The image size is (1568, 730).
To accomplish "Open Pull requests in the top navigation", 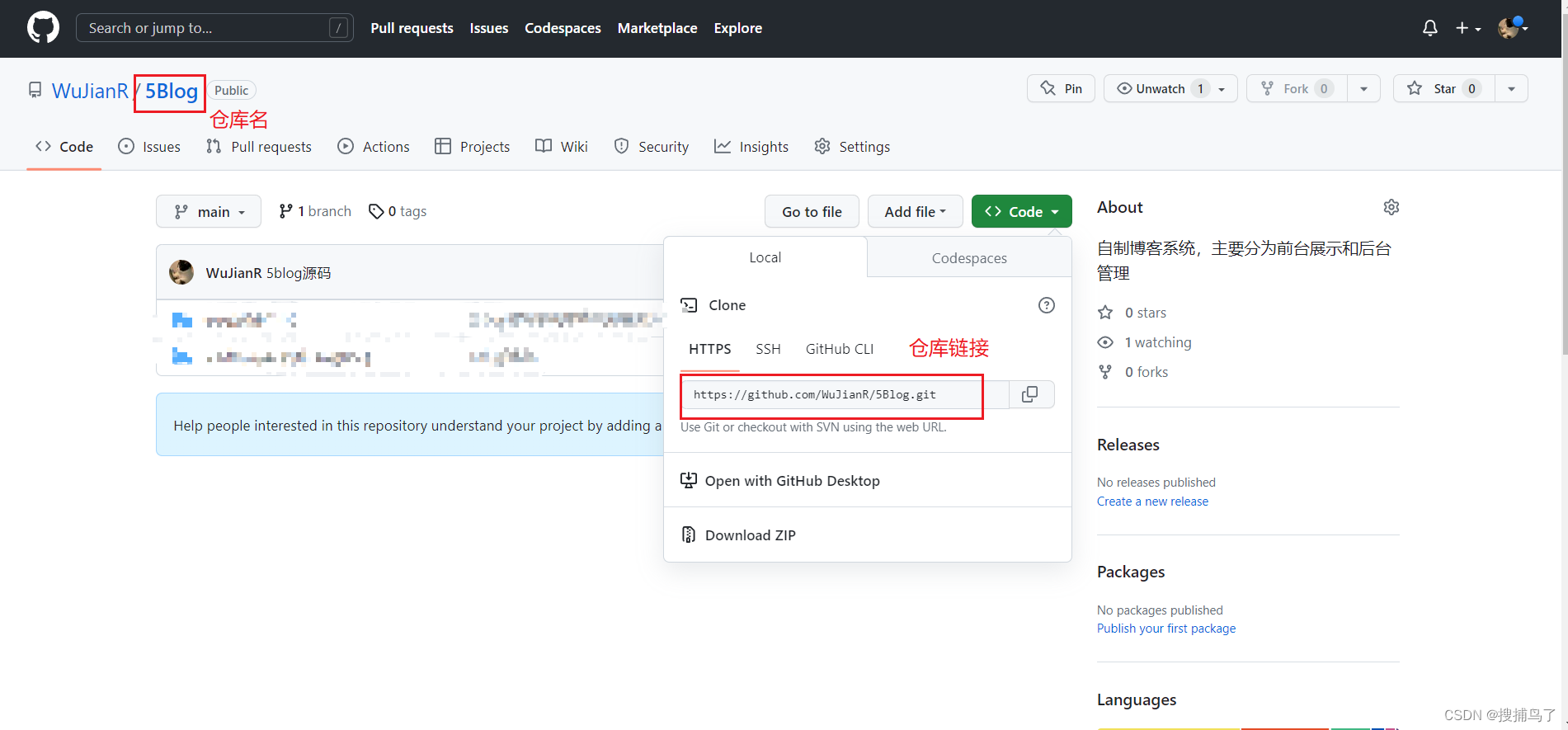I will point(412,28).
